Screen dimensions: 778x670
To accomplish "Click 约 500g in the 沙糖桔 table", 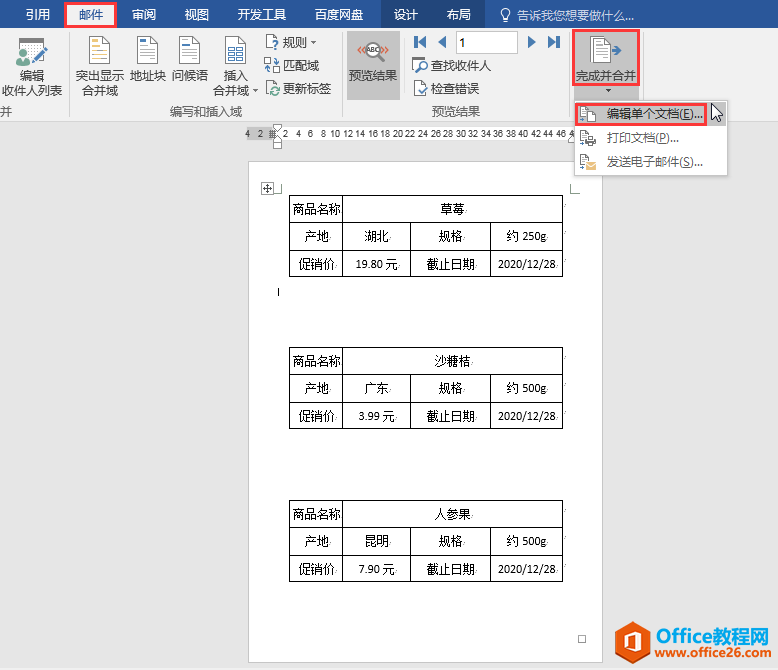I will 526,388.
